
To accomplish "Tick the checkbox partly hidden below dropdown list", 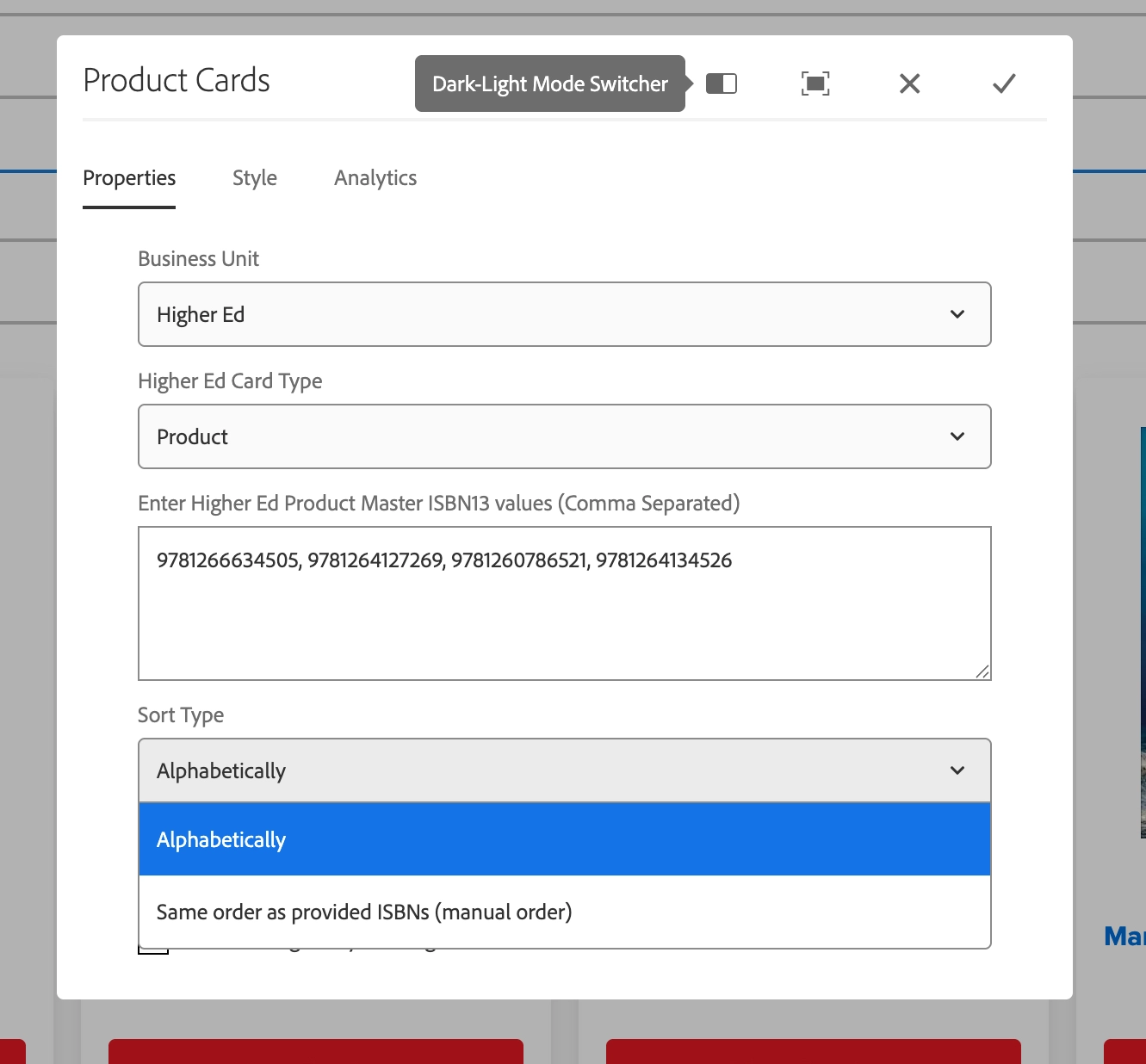I will click(x=152, y=951).
